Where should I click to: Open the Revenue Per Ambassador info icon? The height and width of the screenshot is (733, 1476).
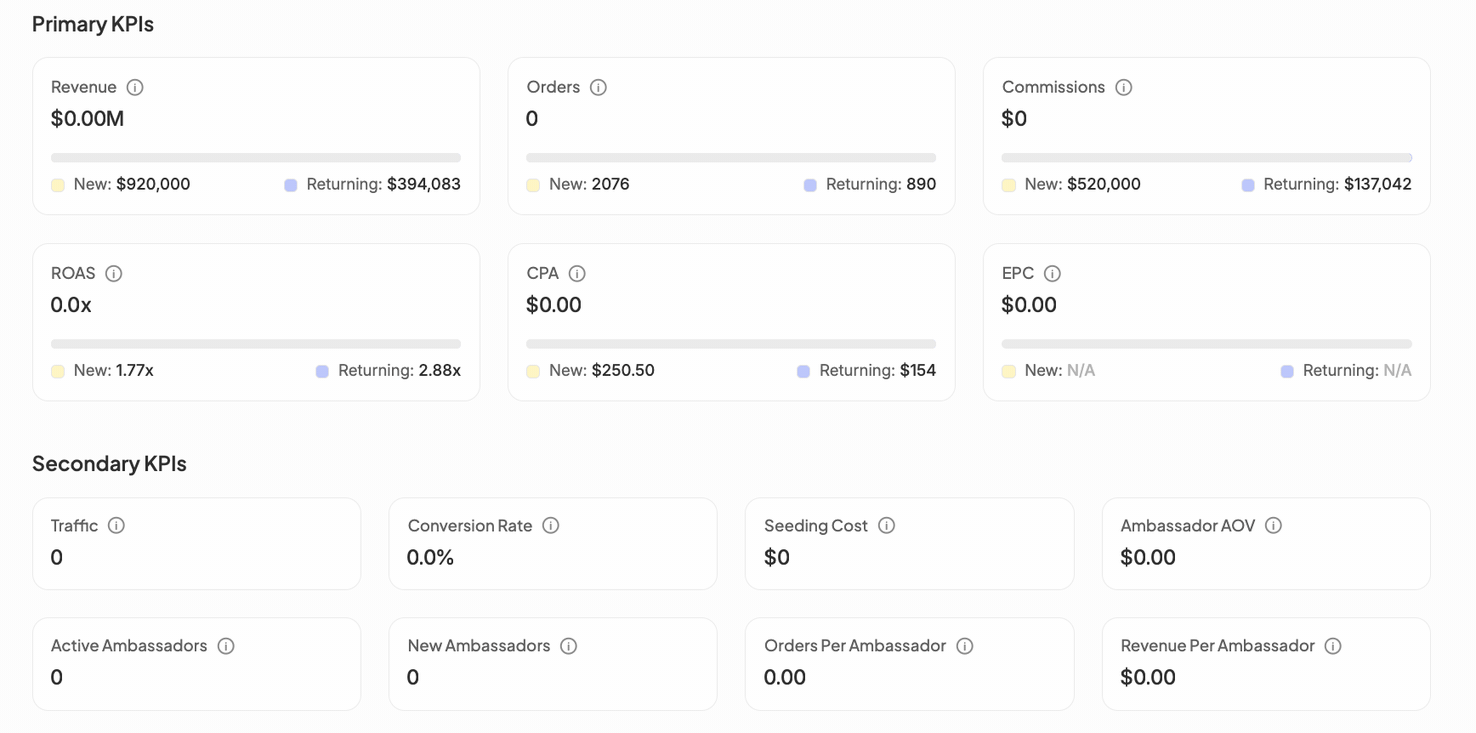1332,646
